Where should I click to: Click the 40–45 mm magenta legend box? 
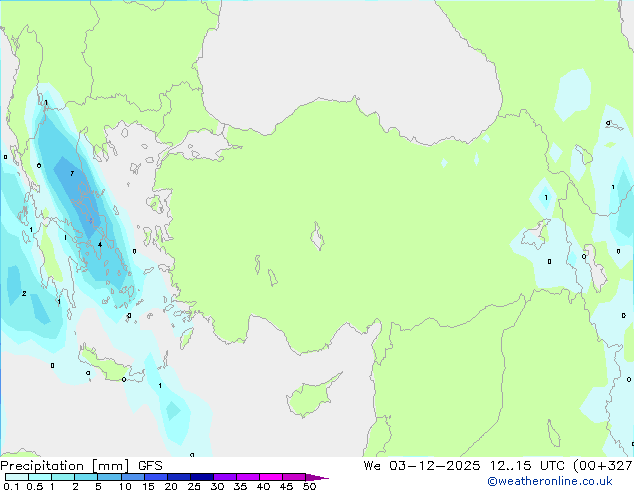pos(271,477)
